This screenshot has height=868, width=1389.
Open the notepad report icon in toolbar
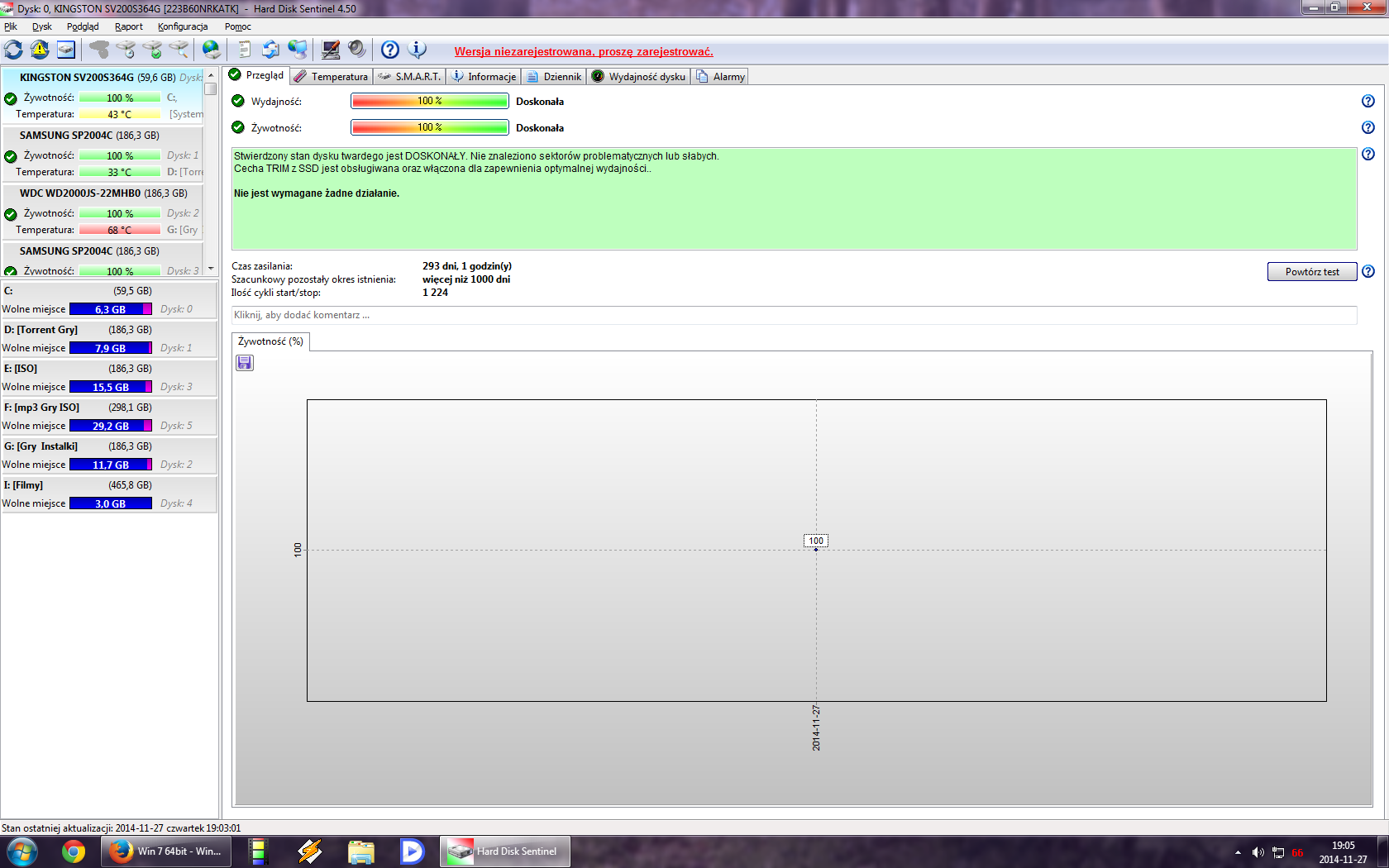[x=244, y=50]
